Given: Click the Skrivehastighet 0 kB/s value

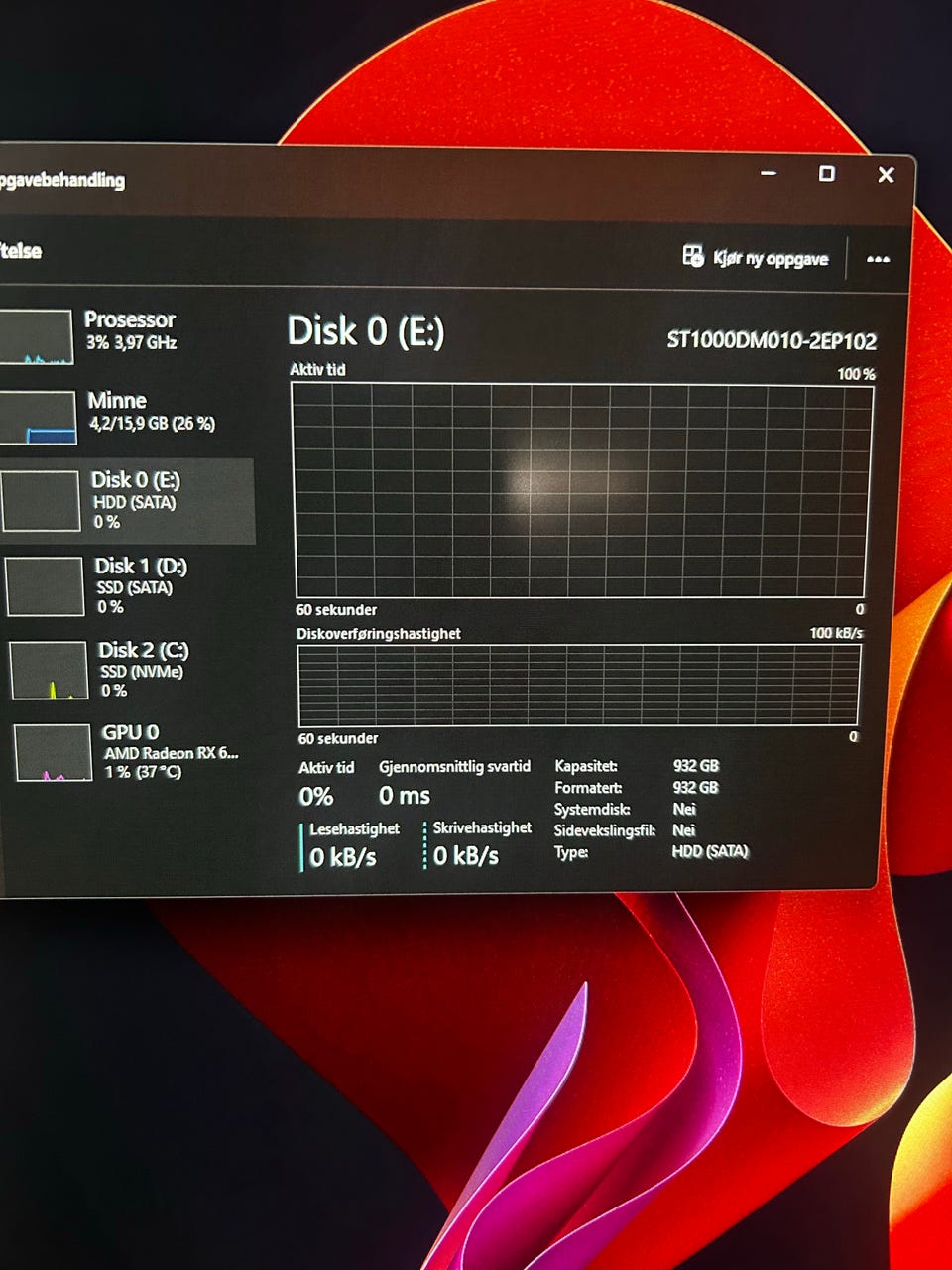Looking at the screenshot, I should pos(466,855).
